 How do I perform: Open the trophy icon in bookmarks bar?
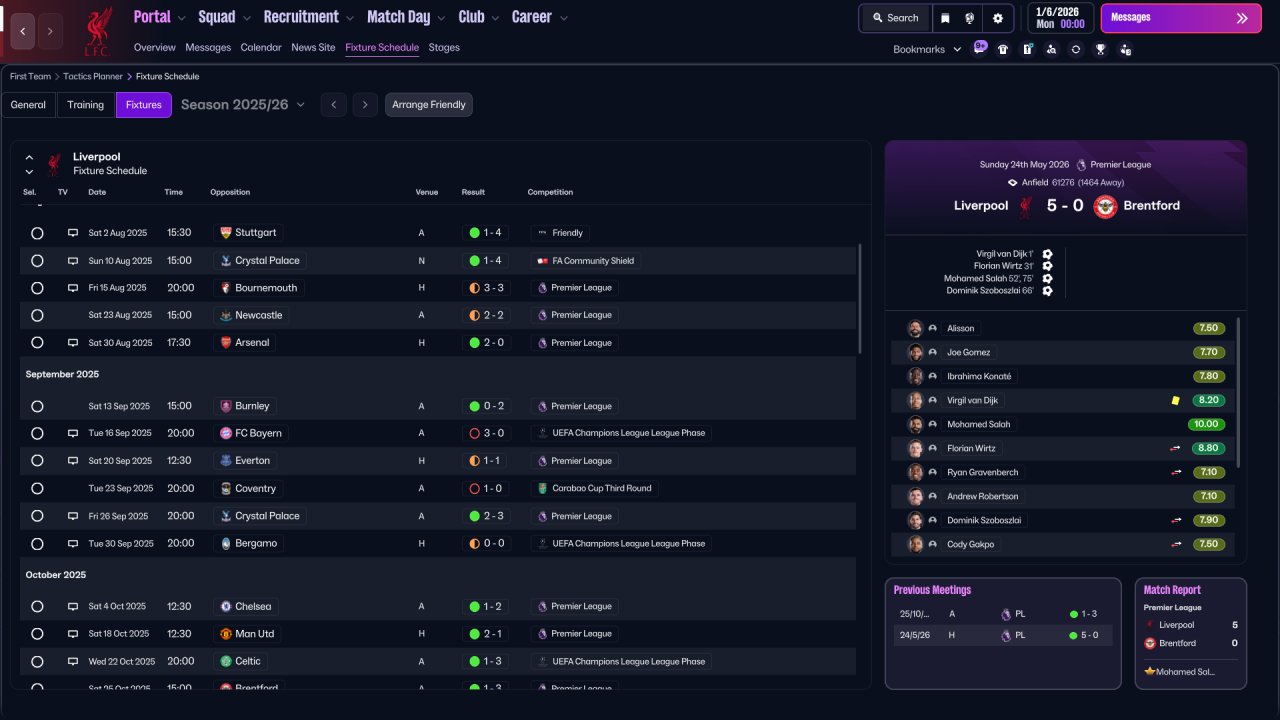coord(1101,49)
